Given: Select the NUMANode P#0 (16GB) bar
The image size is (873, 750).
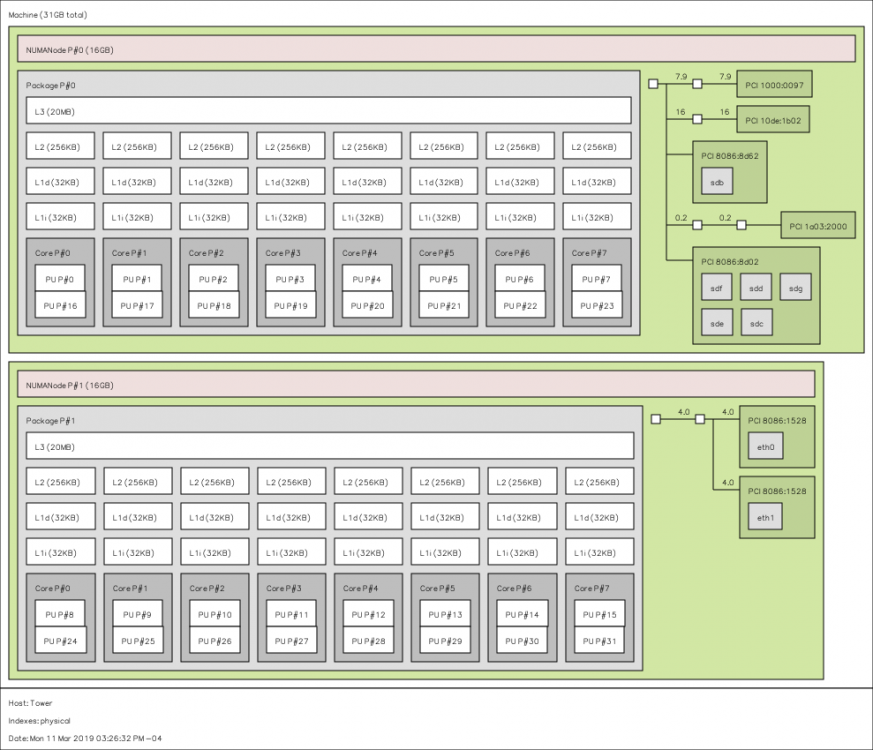Looking at the screenshot, I should point(436,48).
